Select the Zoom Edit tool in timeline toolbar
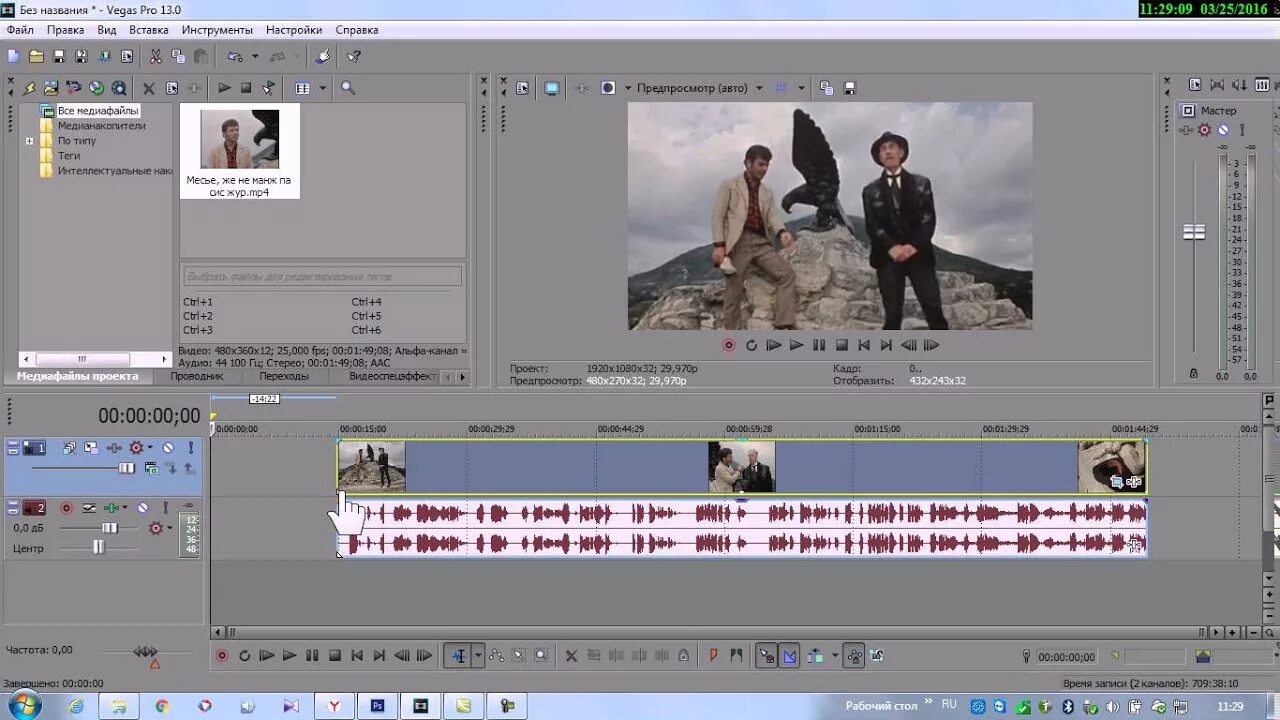Image resolution: width=1280 pixels, height=720 pixels. click(541, 656)
